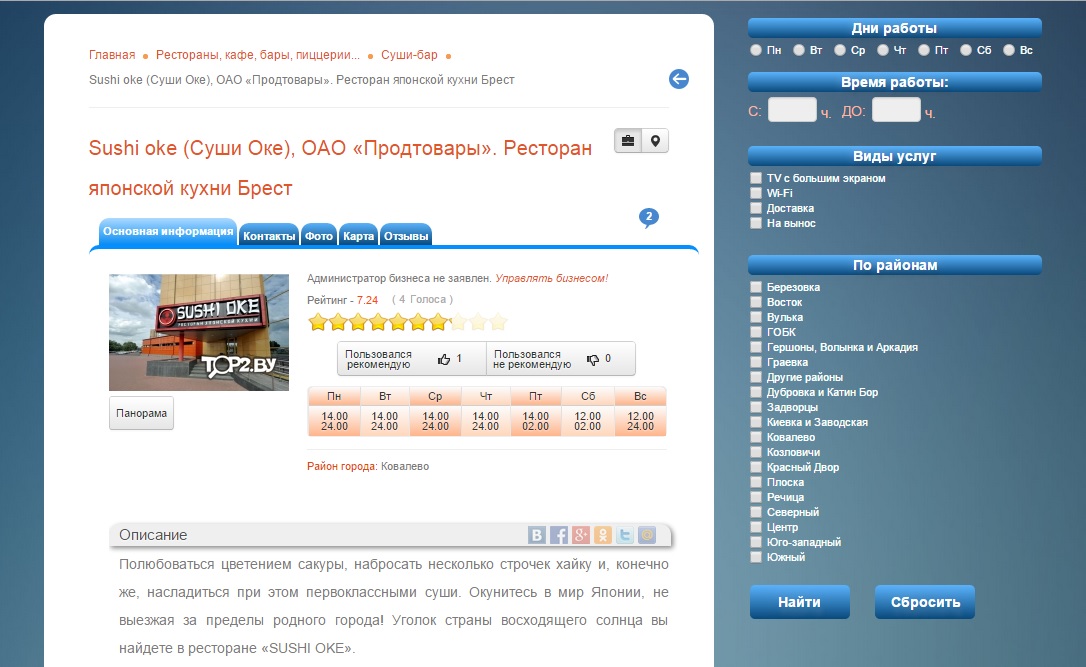
Task: Check the Речица district checkbox
Action: tap(756, 497)
